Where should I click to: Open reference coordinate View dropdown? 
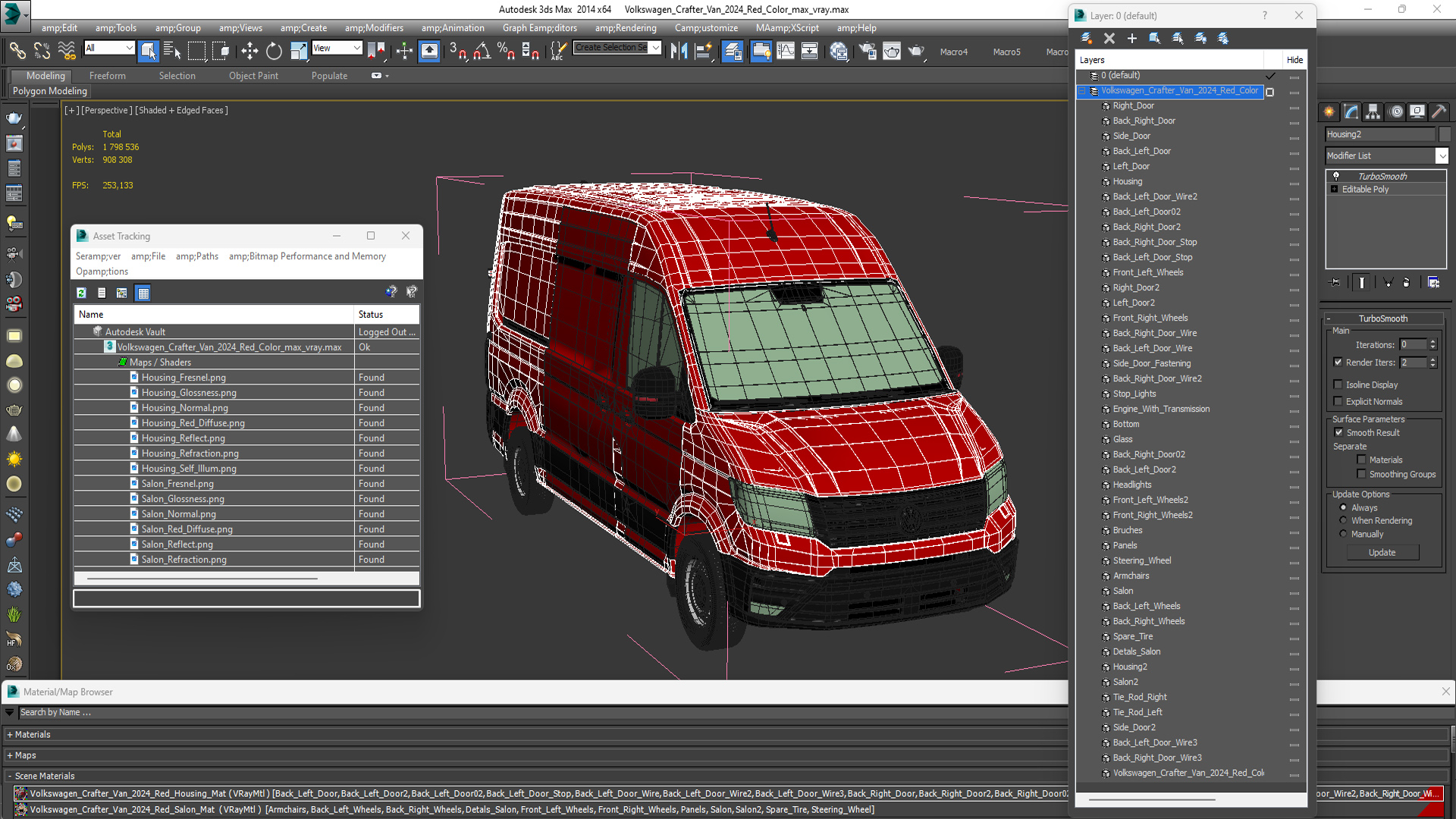point(337,48)
